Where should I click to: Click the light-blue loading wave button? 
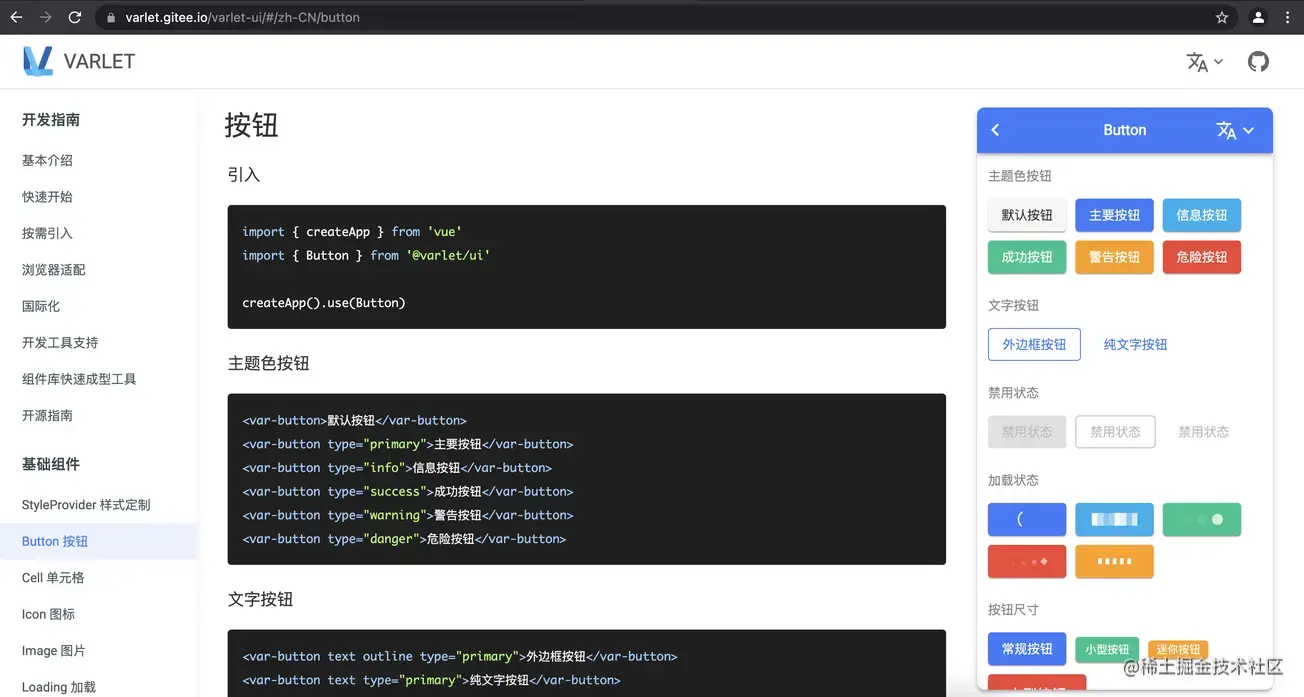click(x=1114, y=519)
